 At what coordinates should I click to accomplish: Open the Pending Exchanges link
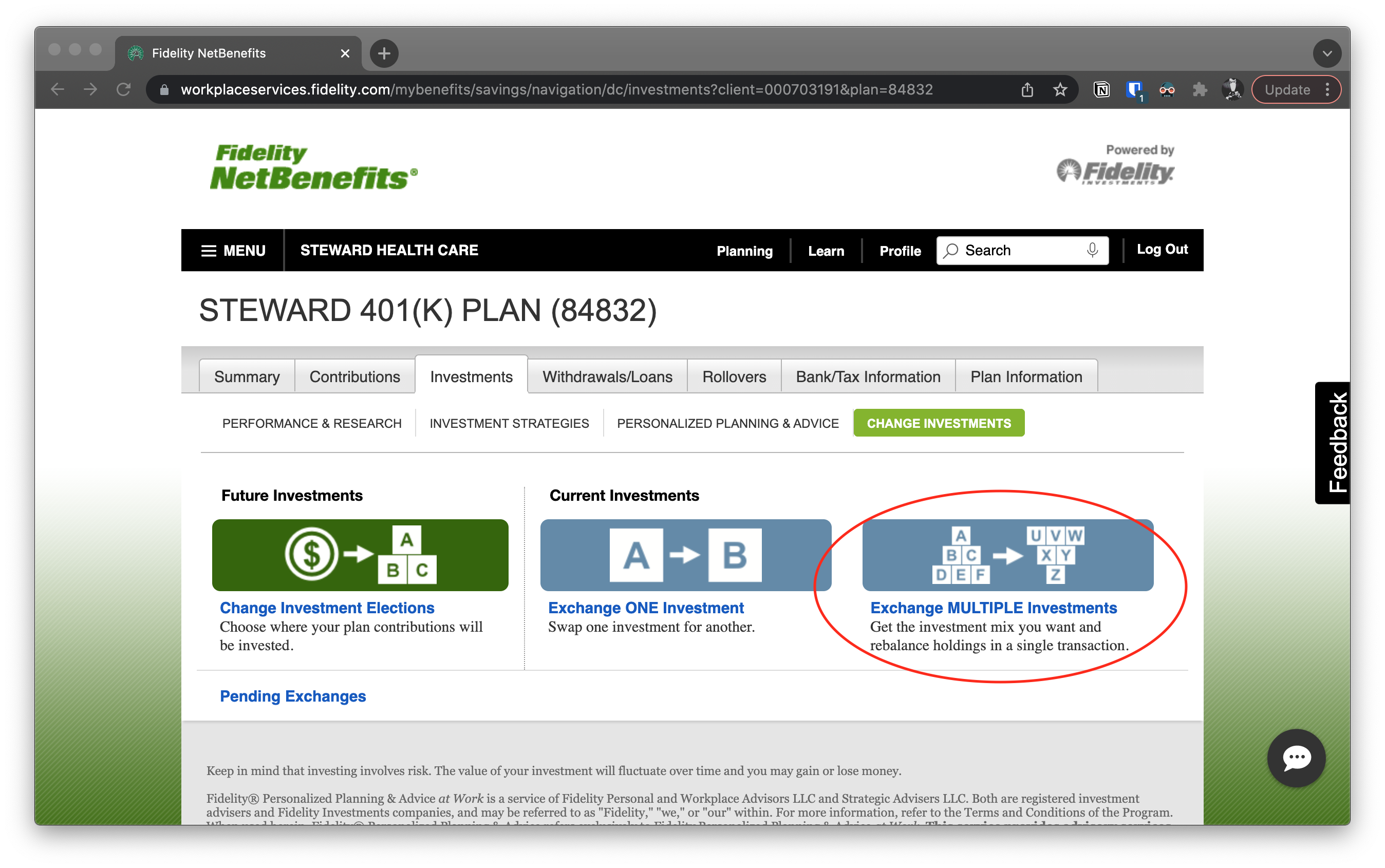(x=292, y=696)
